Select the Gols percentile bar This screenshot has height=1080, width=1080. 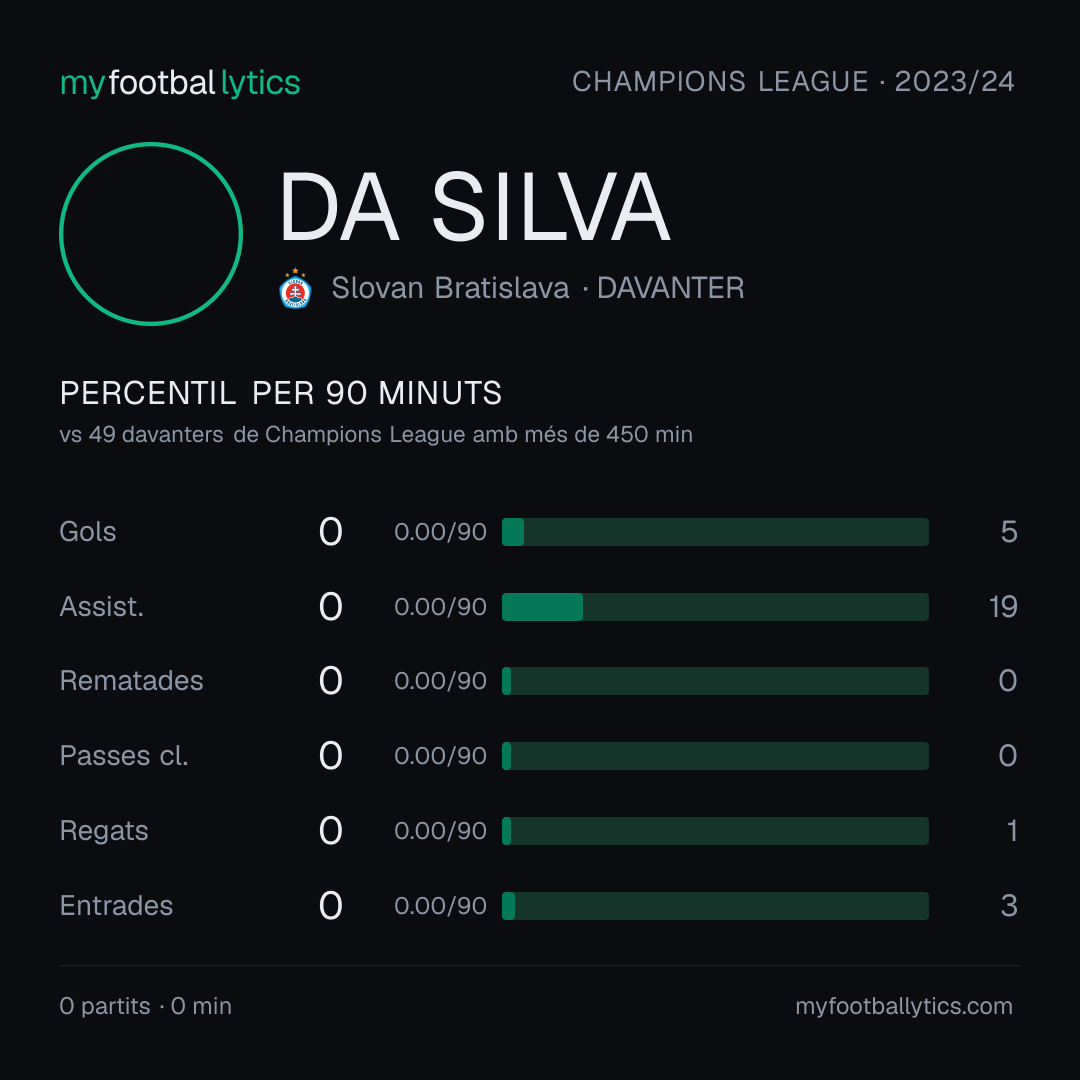tap(715, 532)
